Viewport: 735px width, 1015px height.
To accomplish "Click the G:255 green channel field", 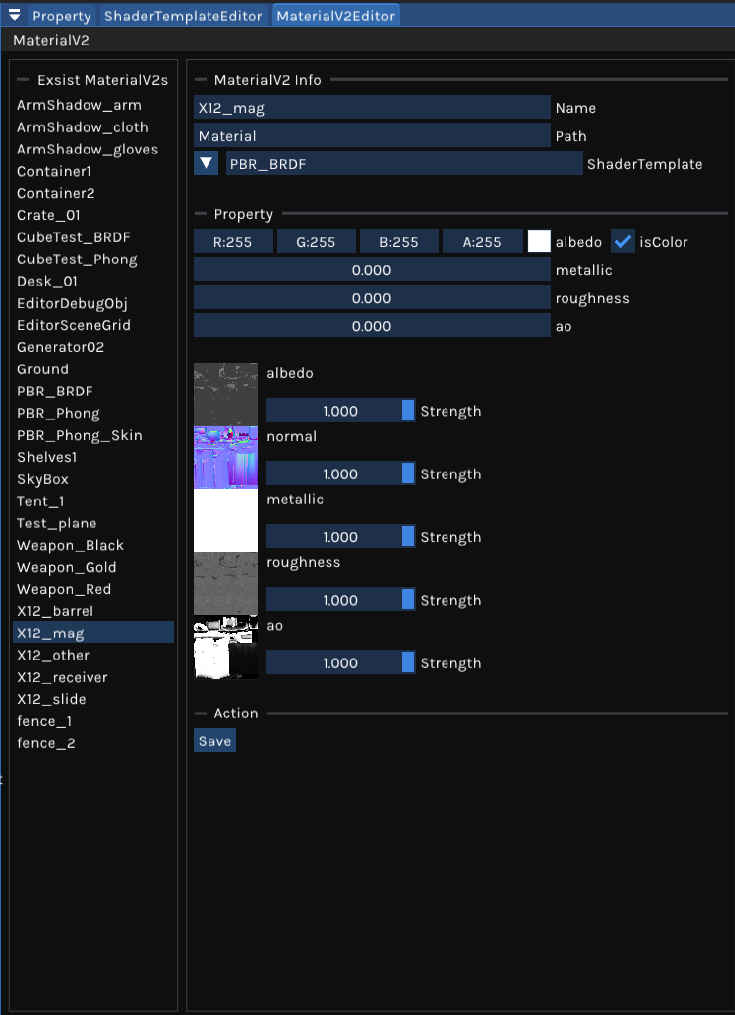I will (x=316, y=241).
